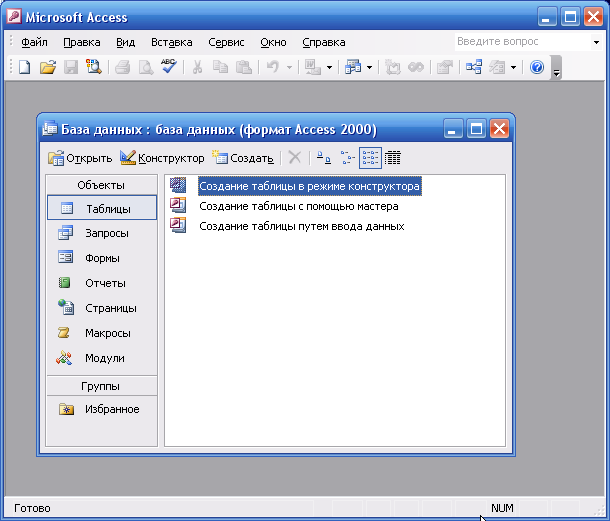
Task: Click the Open folder icon in the main toolbar
Action: coord(48,67)
